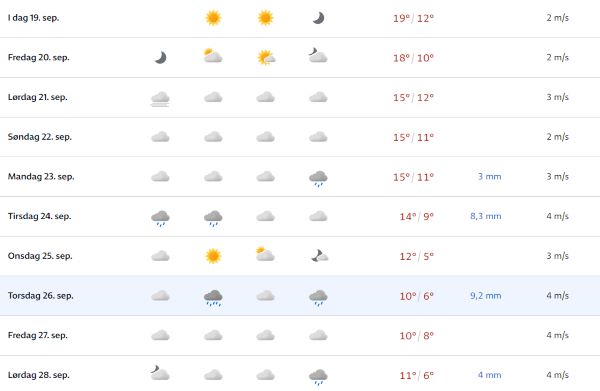The width and height of the screenshot is (600, 391).
Task: Click the 19° / 12° temperature for today
Action: pos(413,18)
